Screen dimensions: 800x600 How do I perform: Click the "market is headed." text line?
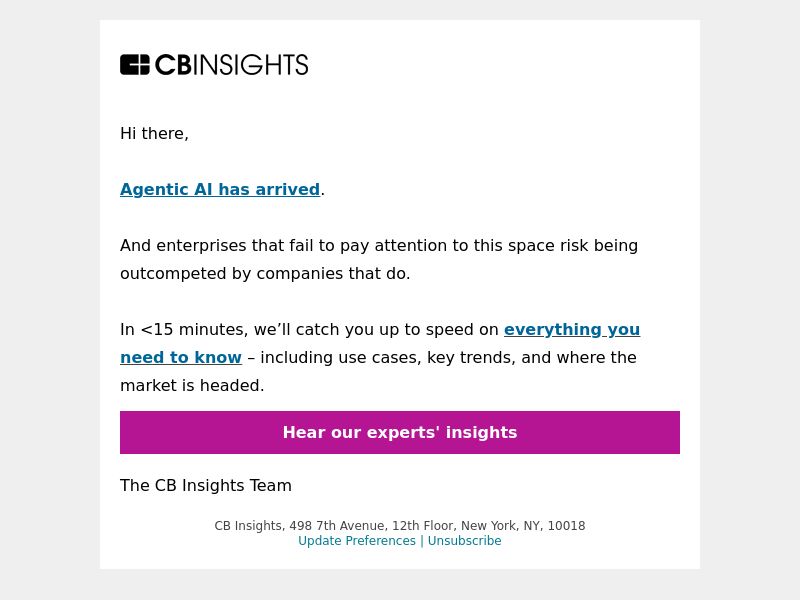192,386
